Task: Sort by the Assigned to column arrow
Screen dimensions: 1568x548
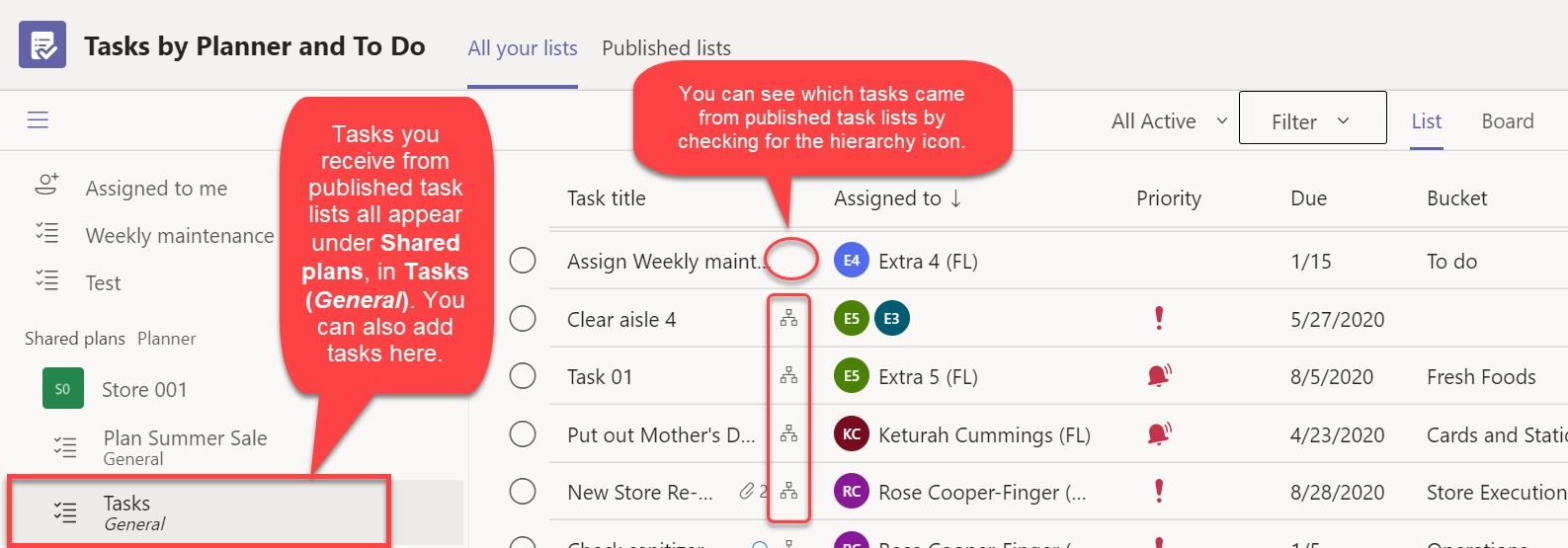Action: [955, 198]
